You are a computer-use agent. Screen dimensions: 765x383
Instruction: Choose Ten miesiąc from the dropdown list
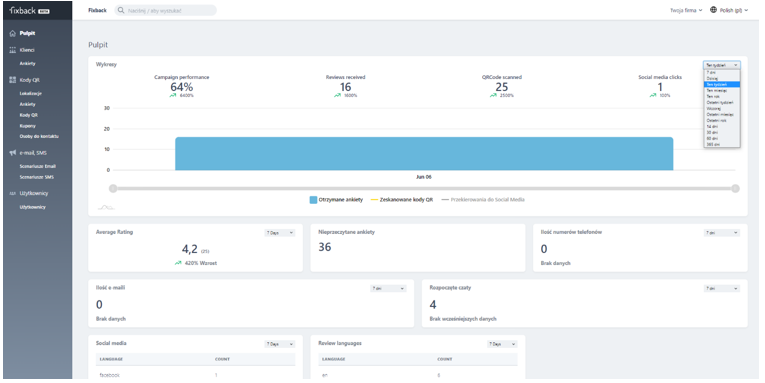(722, 90)
